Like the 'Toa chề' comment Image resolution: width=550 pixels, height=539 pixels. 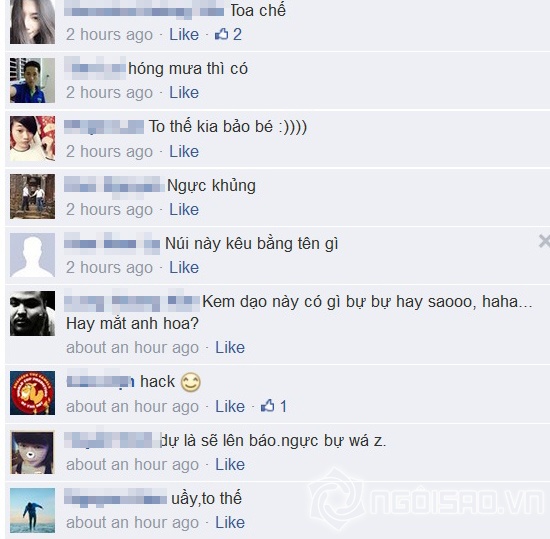(184, 34)
